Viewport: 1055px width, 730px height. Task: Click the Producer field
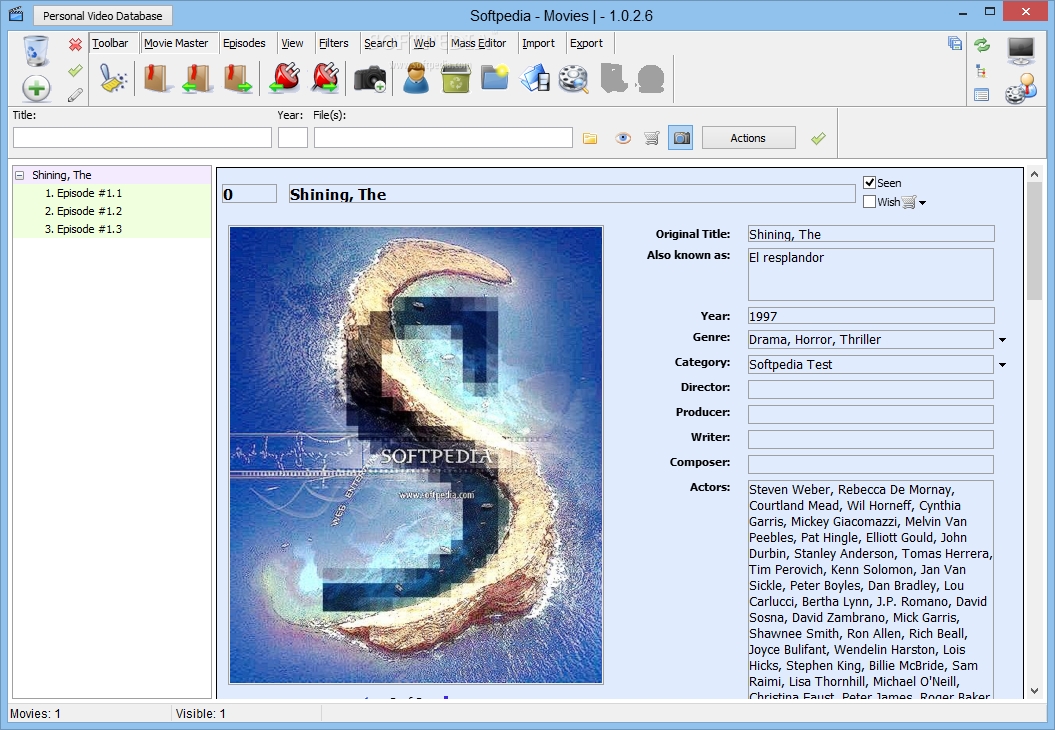(871, 414)
